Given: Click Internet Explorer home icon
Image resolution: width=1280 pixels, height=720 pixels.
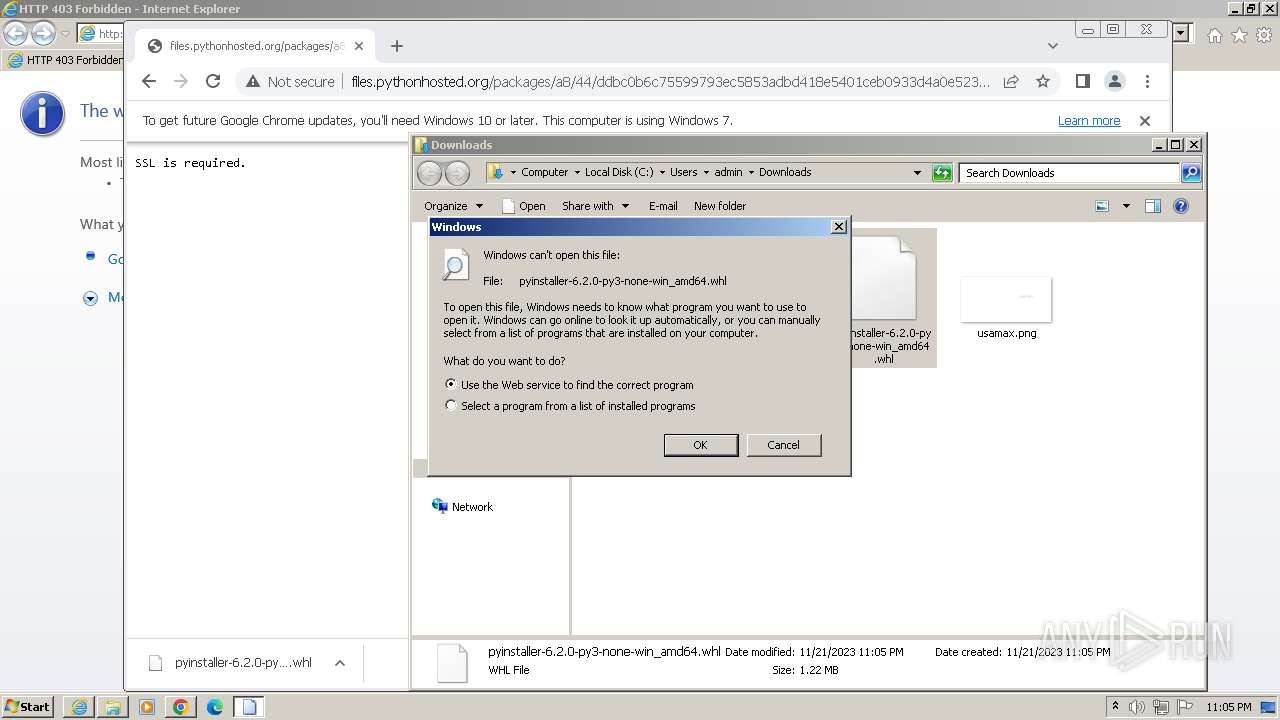Looking at the screenshot, I should coord(1214,35).
